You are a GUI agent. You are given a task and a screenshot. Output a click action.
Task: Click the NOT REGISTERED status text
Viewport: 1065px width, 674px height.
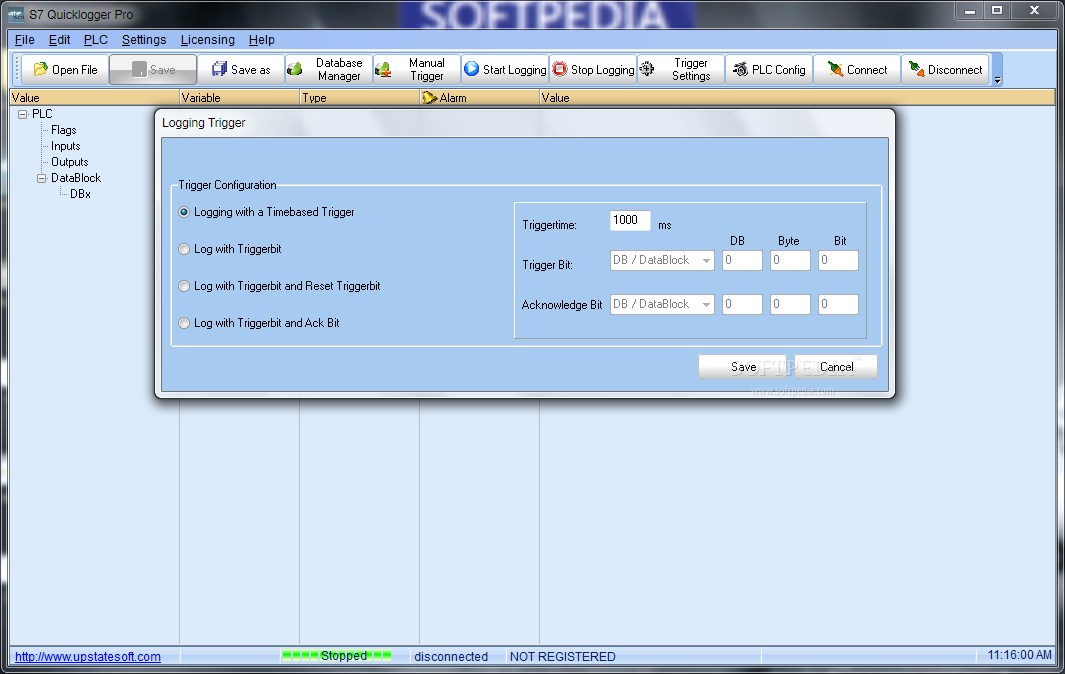tap(562, 656)
